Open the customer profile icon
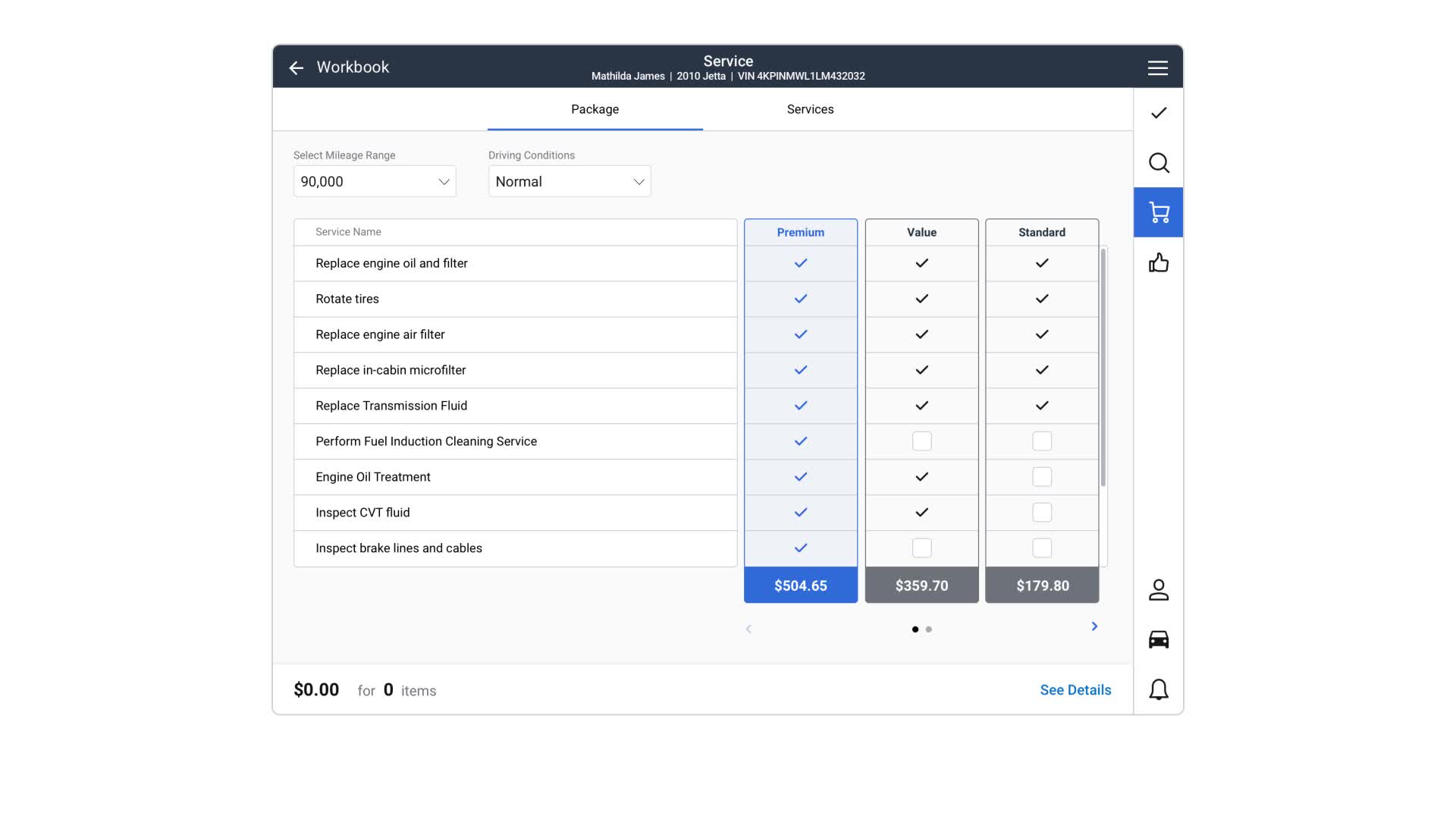This screenshot has width=1456, height=819. click(1158, 590)
